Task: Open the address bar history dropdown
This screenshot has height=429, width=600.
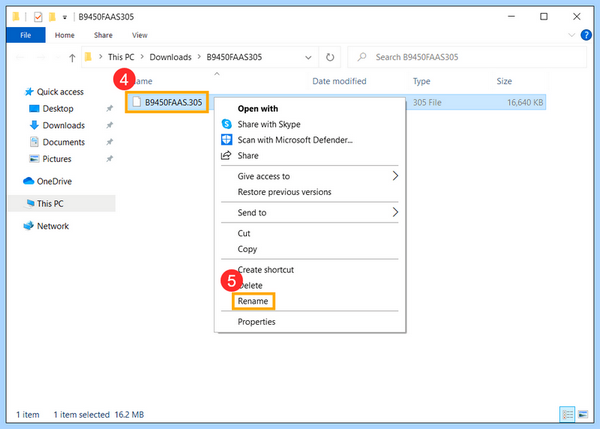Action: tap(308, 57)
